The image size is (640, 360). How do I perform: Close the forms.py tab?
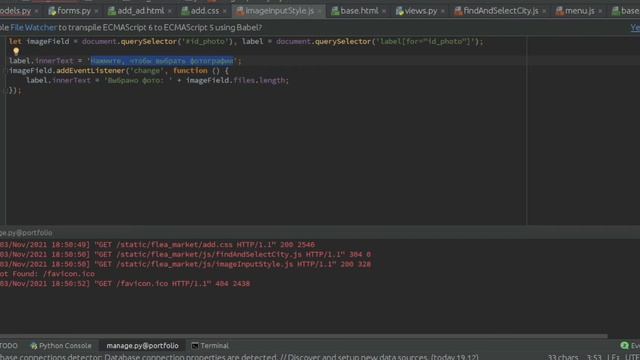(x=96, y=11)
